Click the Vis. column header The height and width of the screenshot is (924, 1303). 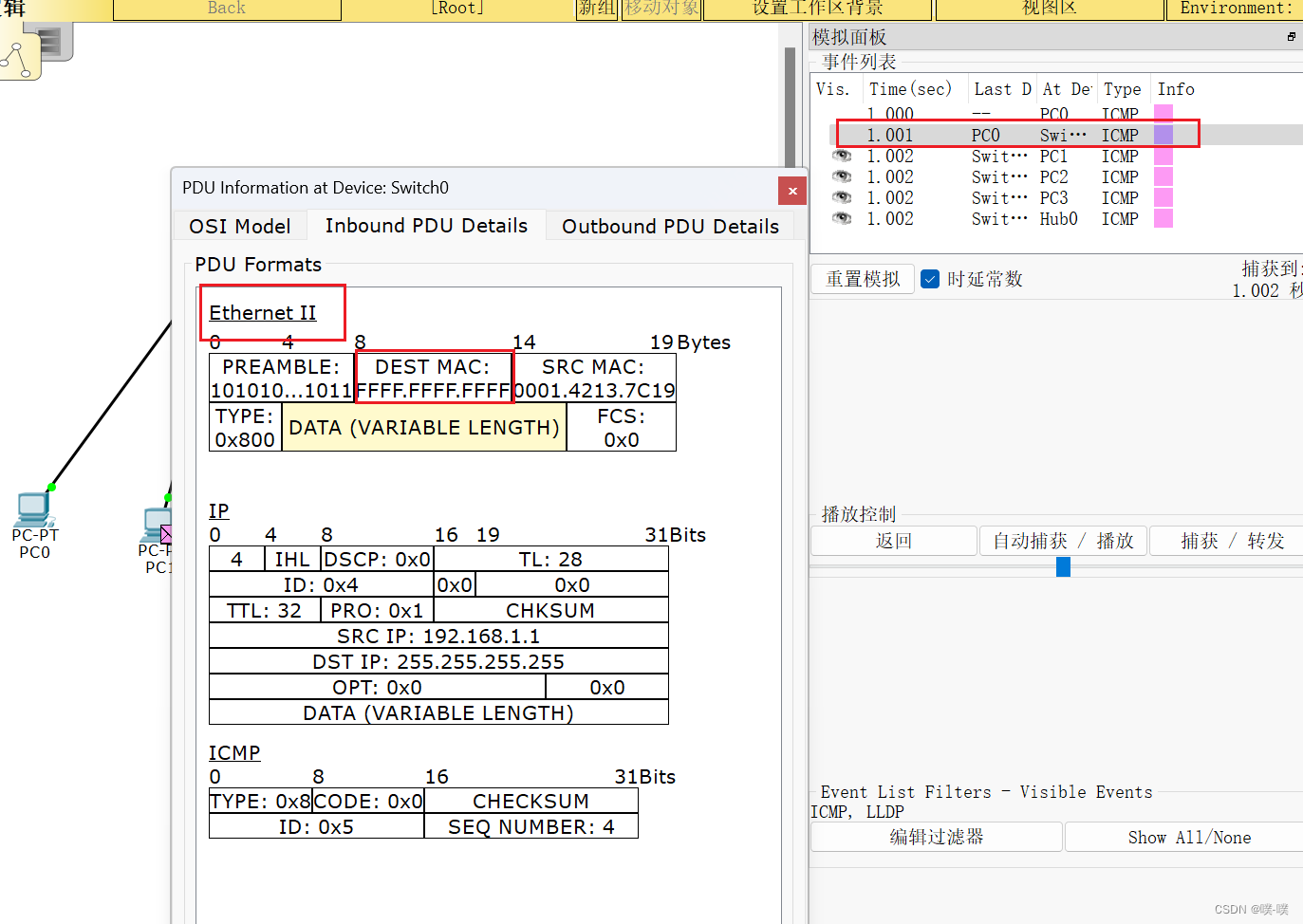(x=835, y=88)
